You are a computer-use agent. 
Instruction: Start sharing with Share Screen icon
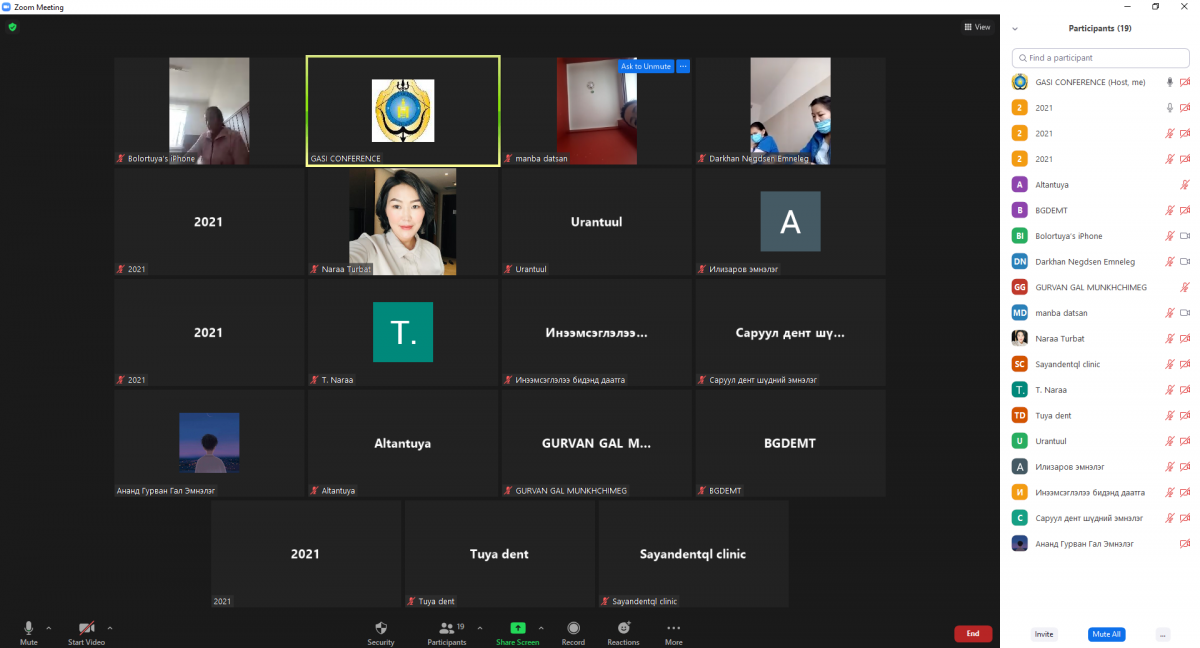[517, 628]
